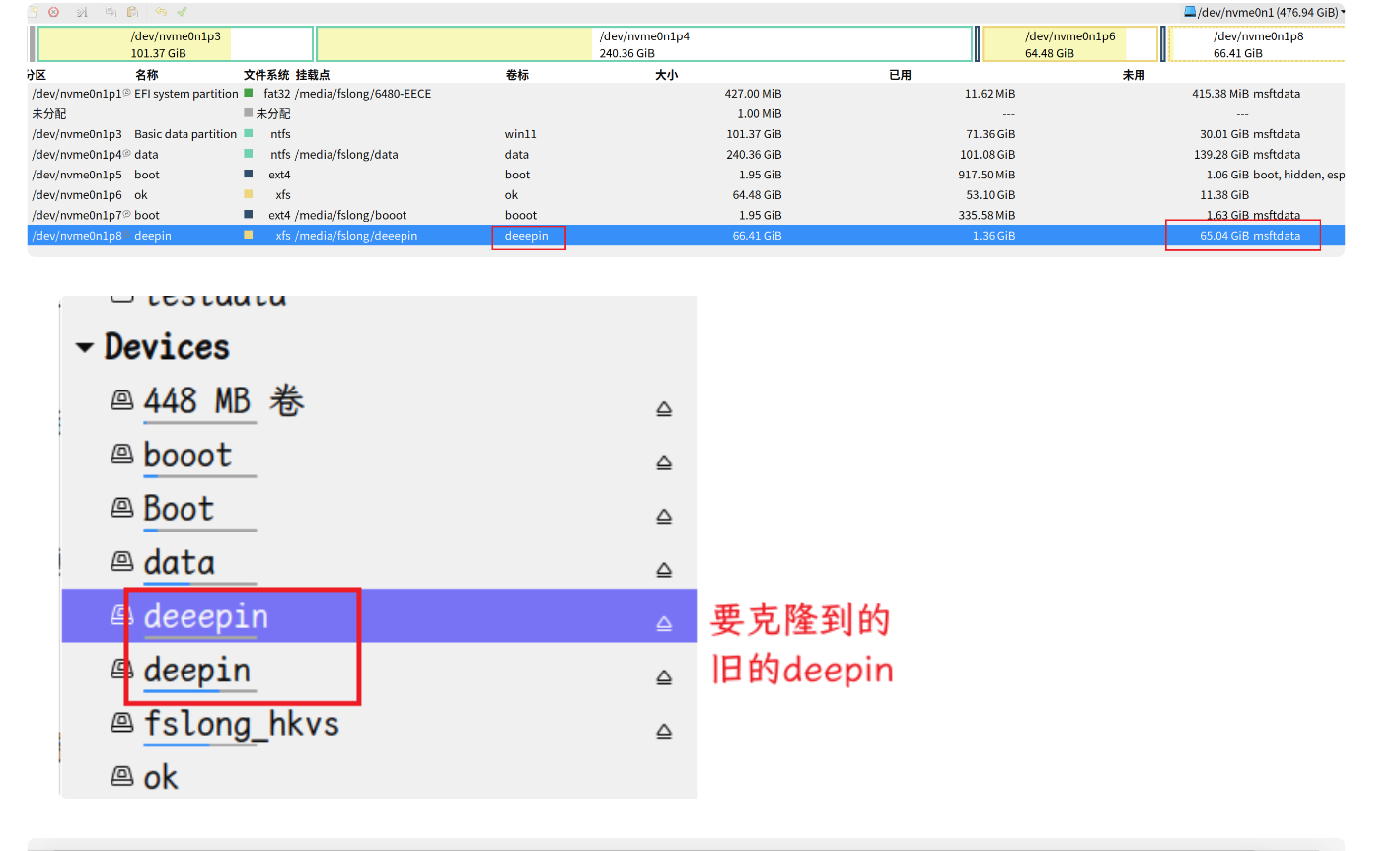
Task: Eject the deeepin volume
Action: 664,623
